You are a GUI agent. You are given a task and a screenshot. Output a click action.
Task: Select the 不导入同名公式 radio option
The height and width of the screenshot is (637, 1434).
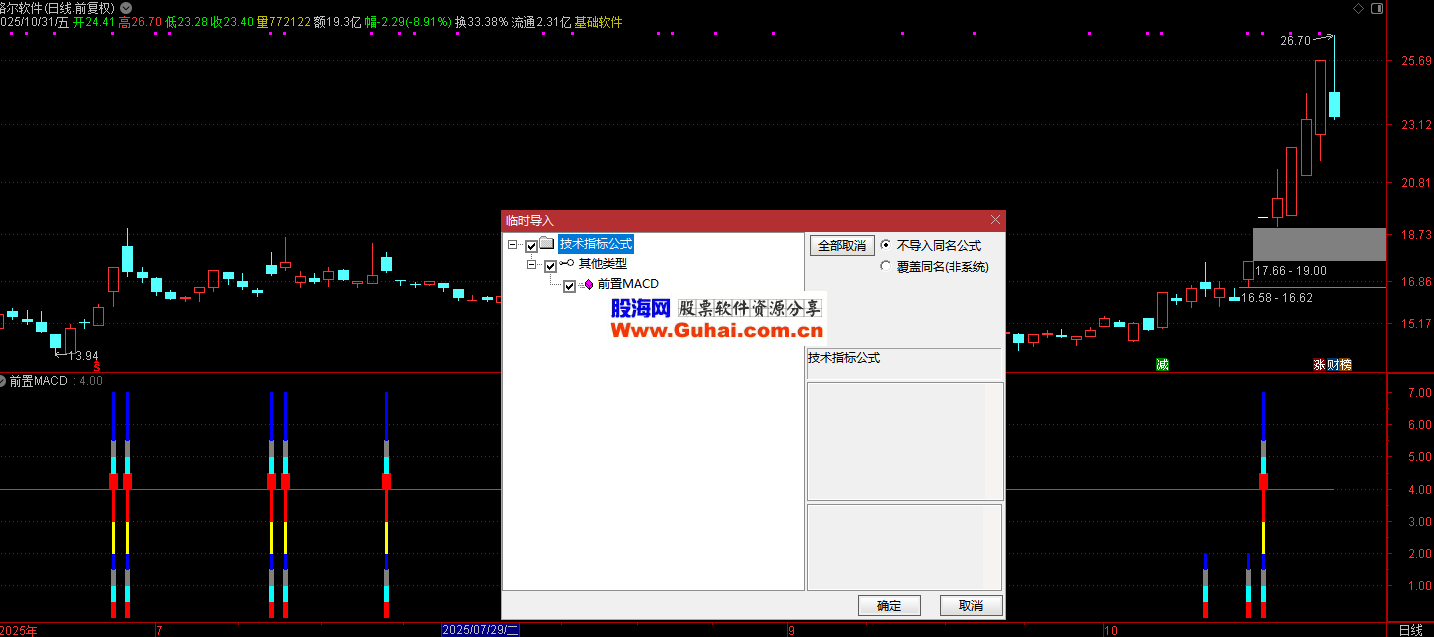coord(885,245)
